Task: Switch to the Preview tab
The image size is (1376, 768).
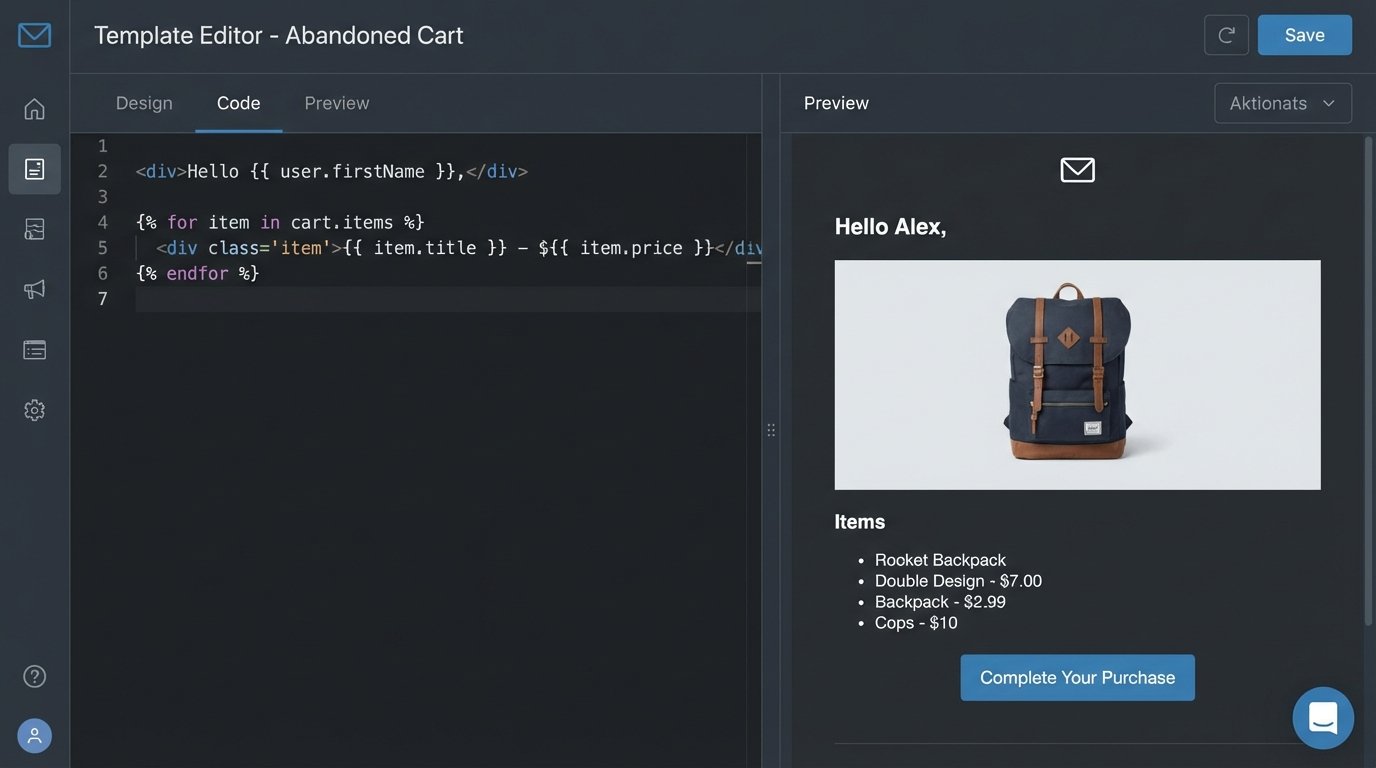Action: coord(336,103)
